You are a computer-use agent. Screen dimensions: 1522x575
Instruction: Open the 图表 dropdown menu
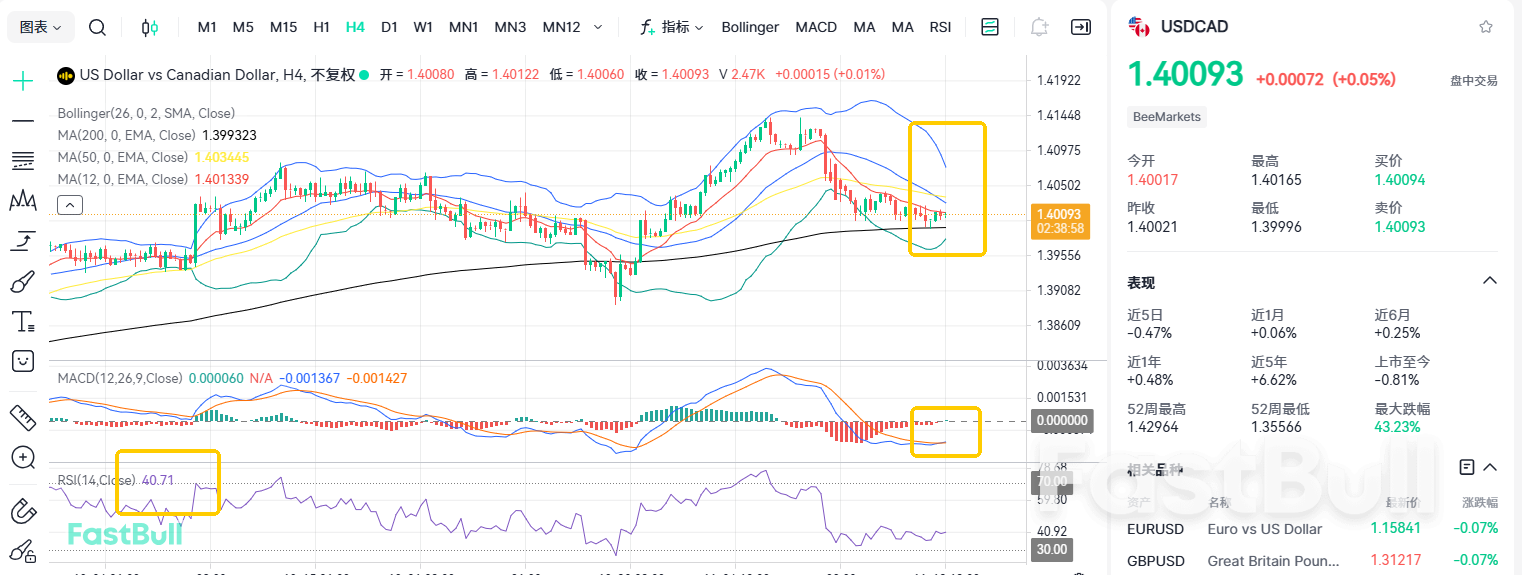tap(40, 27)
